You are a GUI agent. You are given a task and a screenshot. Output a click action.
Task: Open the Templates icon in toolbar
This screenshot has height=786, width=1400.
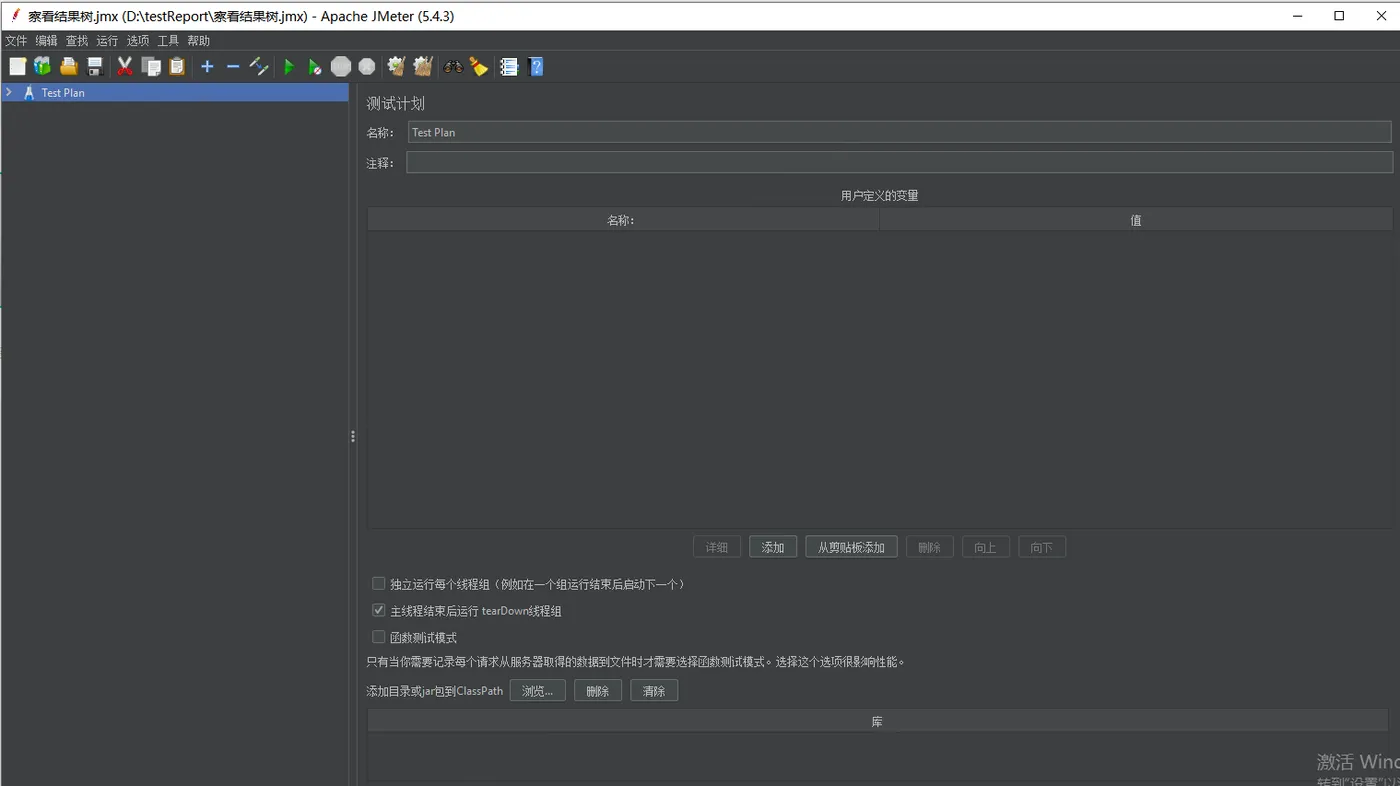coord(42,67)
